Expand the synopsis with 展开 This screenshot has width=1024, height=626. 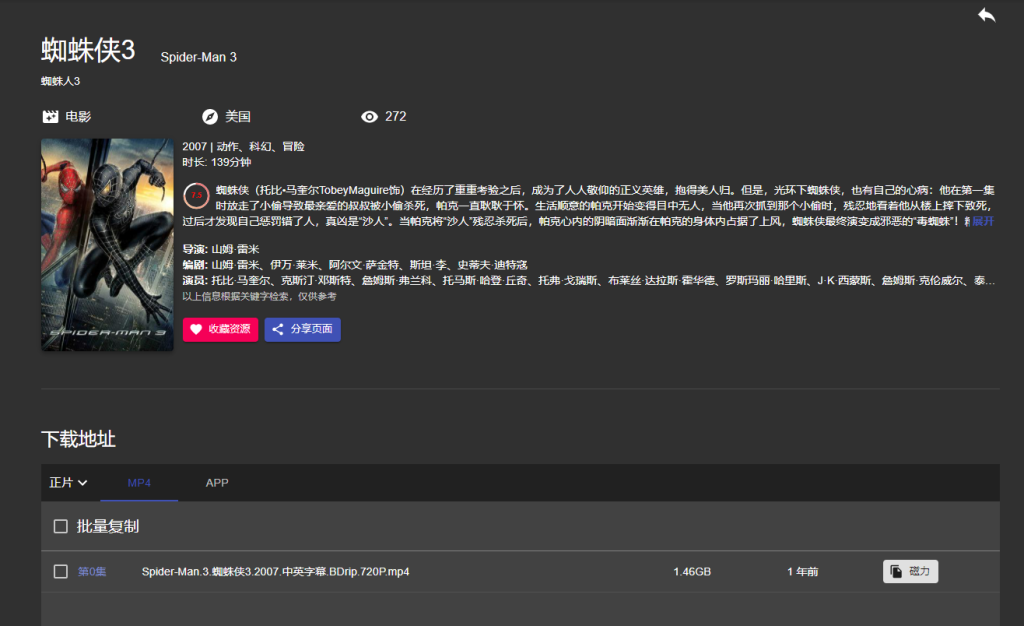click(x=983, y=221)
